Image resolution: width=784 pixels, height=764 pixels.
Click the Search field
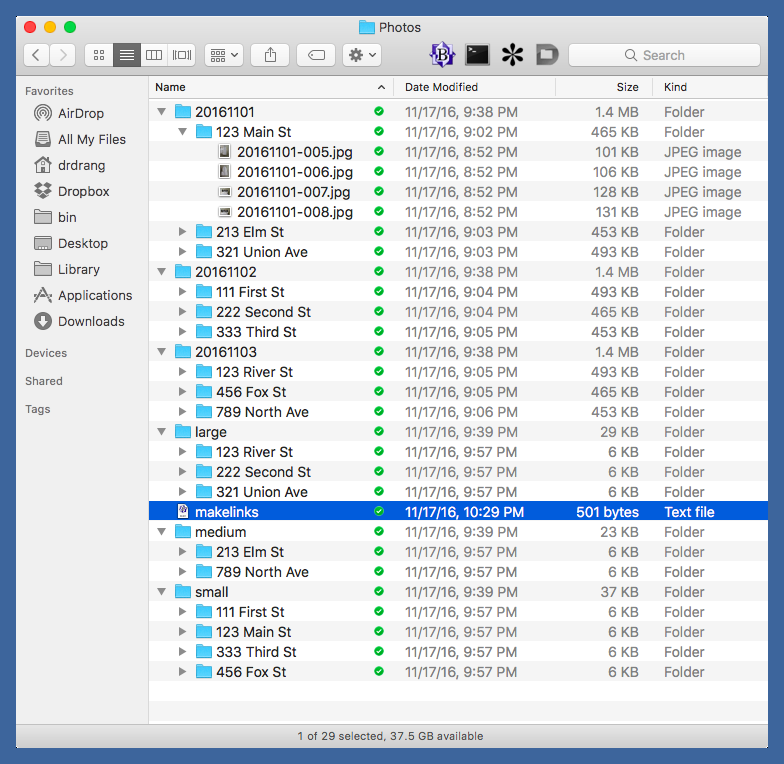(x=664, y=55)
